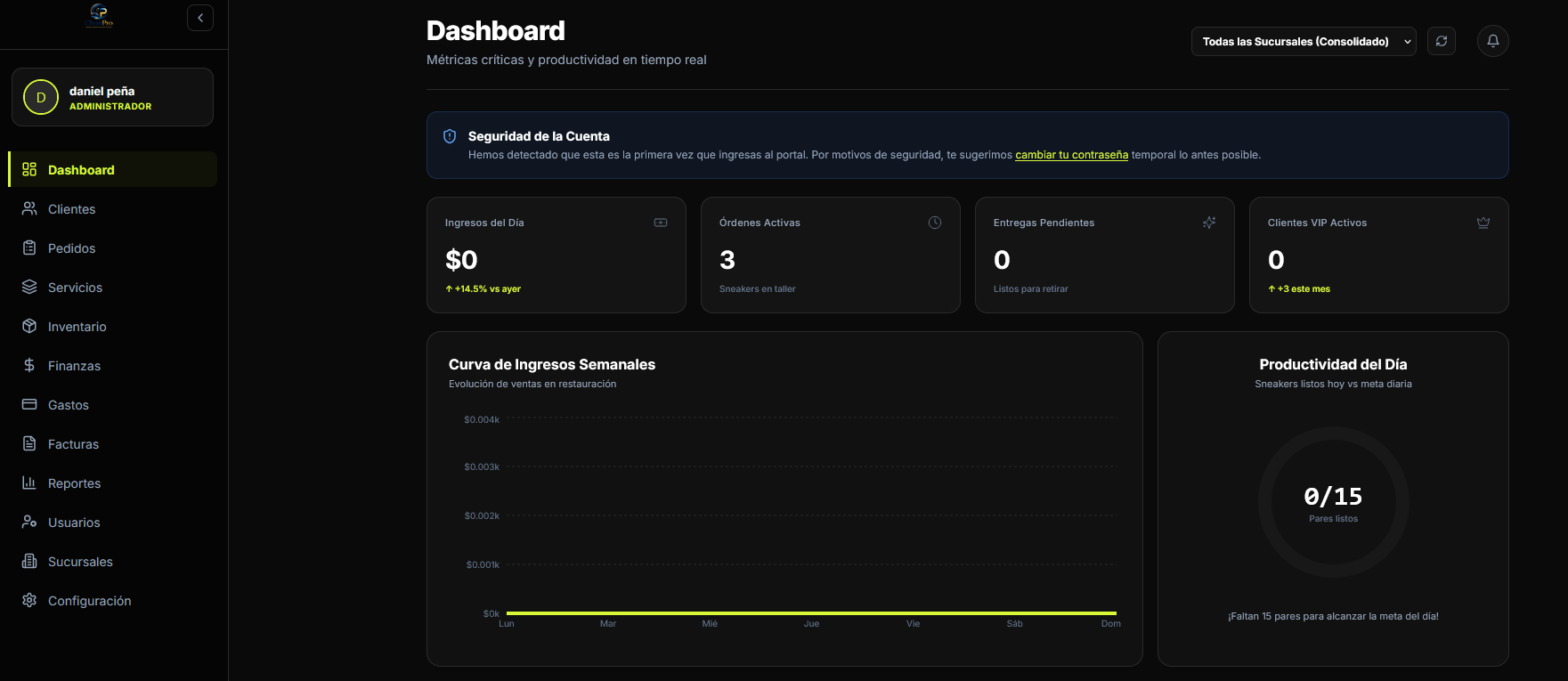The image size is (1568, 681).
Task: Click the Dashboard grid icon in sidebar
Action: (29, 169)
